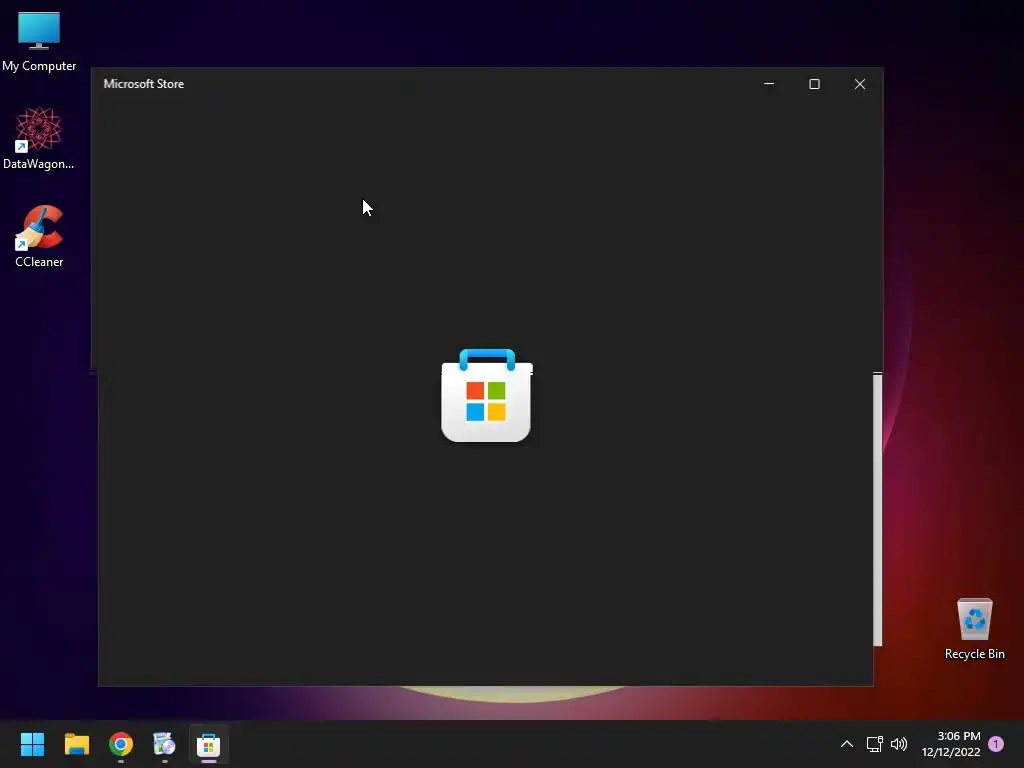Open the network status tray icon
Viewport: 1024px width, 768px height.
click(874, 744)
